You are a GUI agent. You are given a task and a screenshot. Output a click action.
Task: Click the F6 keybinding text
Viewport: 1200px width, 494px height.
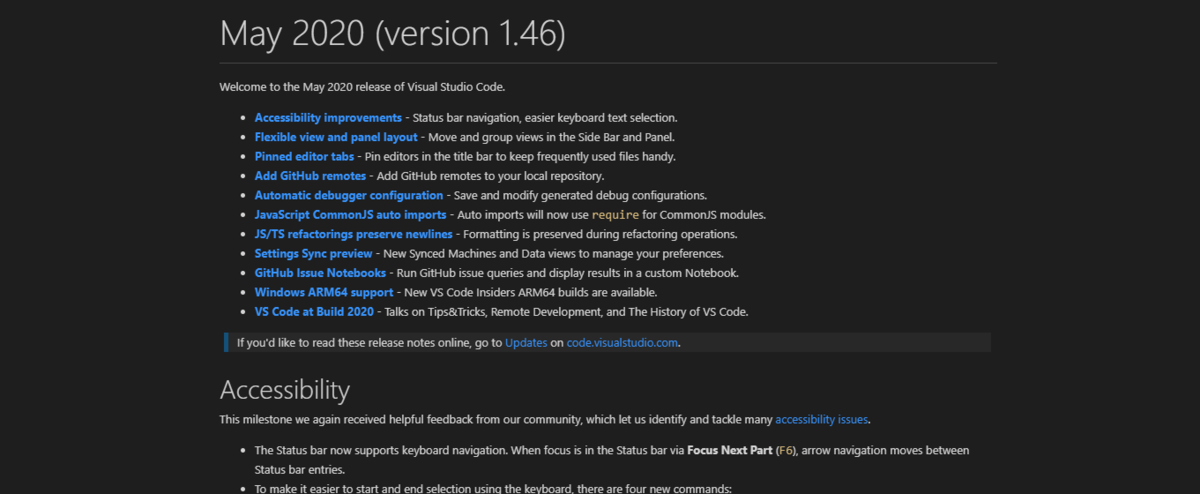tap(785, 451)
